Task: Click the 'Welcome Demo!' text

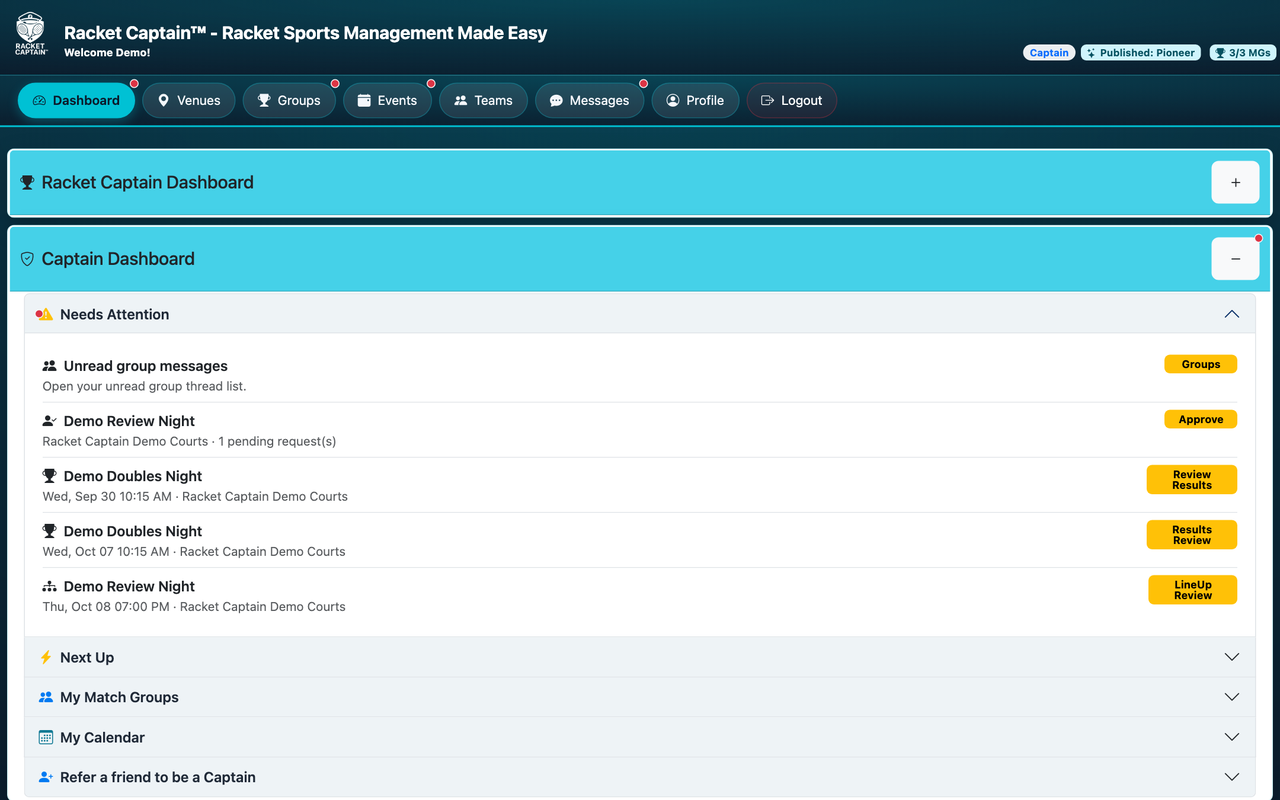Action: 107,52
